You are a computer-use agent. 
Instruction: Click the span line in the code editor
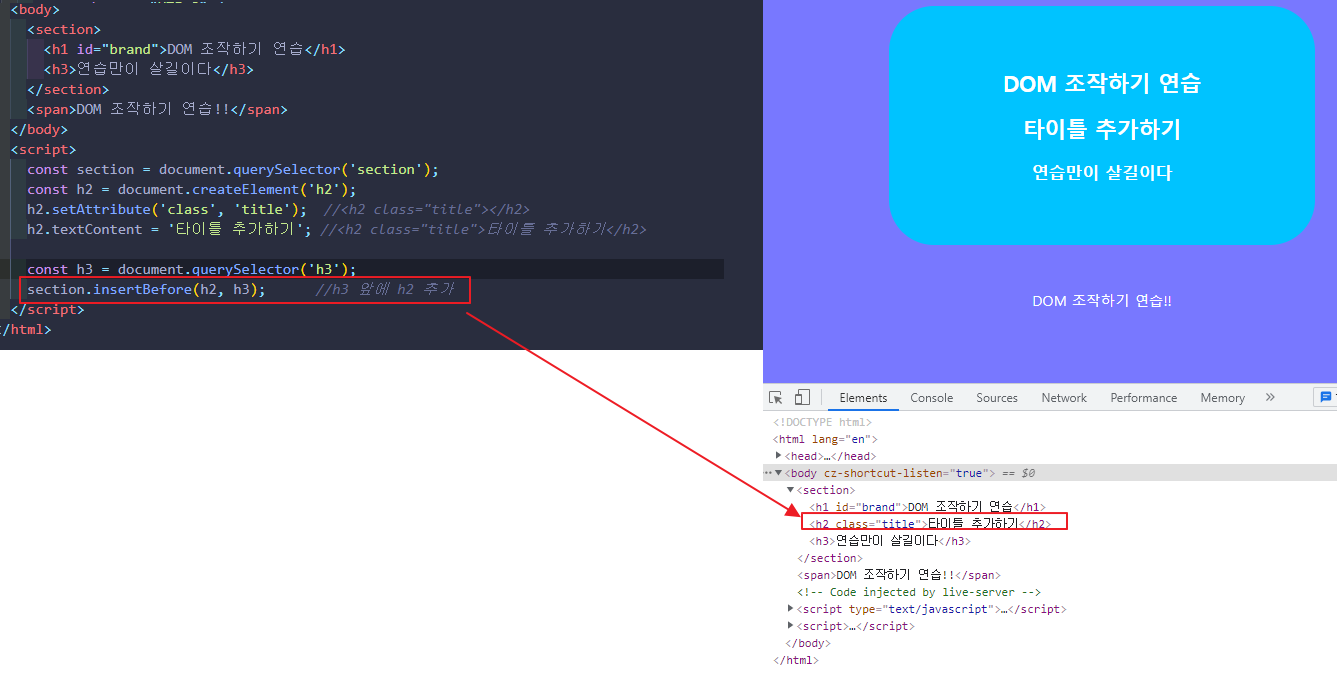[x=157, y=109]
